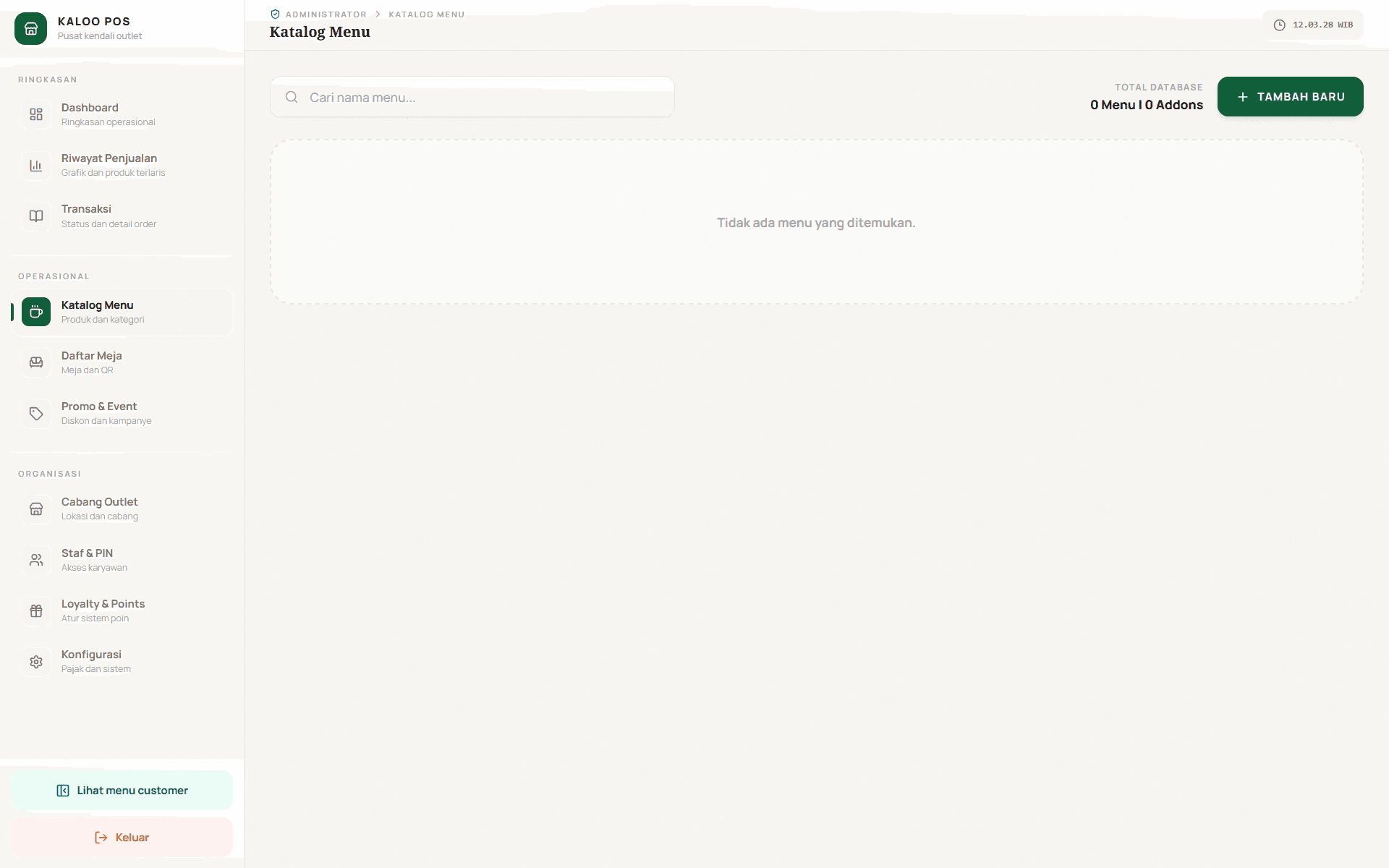Viewport: 1389px width, 868px height.
Task: Open Daftar Meja section
Action: 122,362
